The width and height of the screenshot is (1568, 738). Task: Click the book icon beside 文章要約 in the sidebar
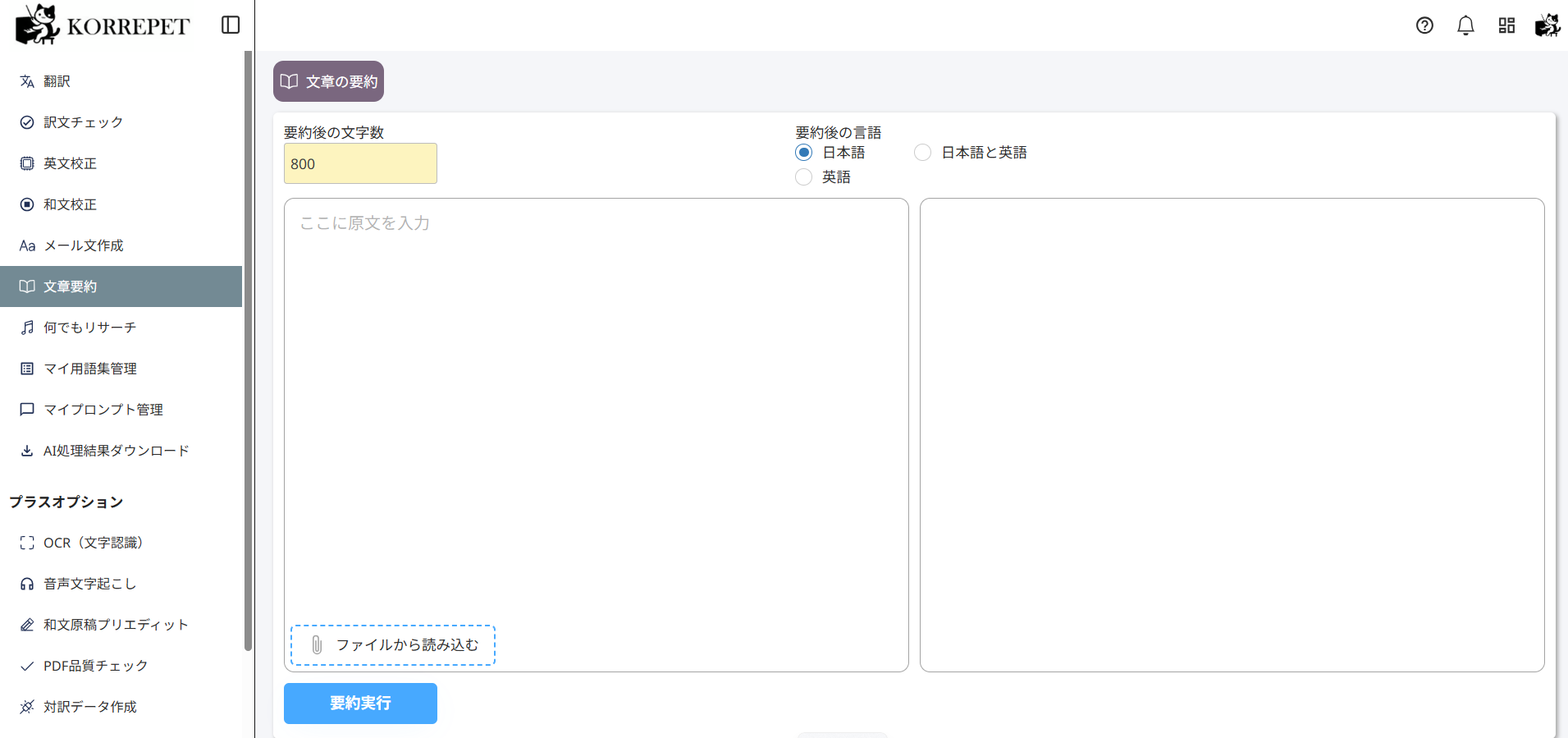tap(27, 286)
